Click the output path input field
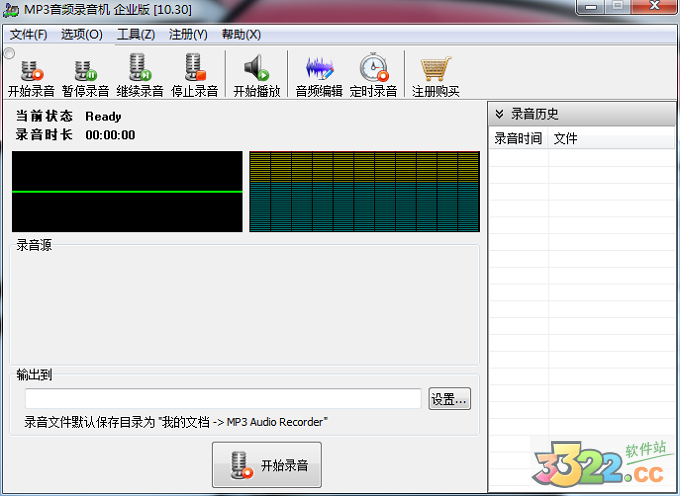This screenshot has width=680, height=496. point(223,398)
